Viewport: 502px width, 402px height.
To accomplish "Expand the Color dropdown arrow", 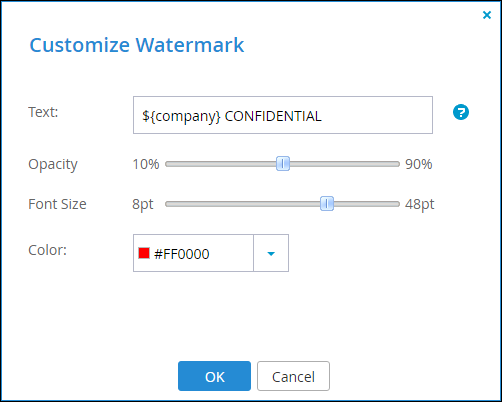I will point(271,253).
